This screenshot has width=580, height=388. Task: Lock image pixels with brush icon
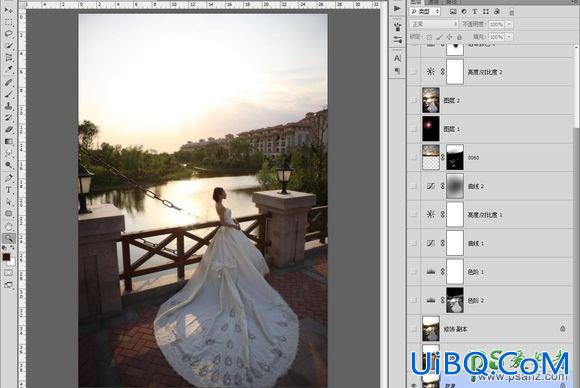coord(439,37)
